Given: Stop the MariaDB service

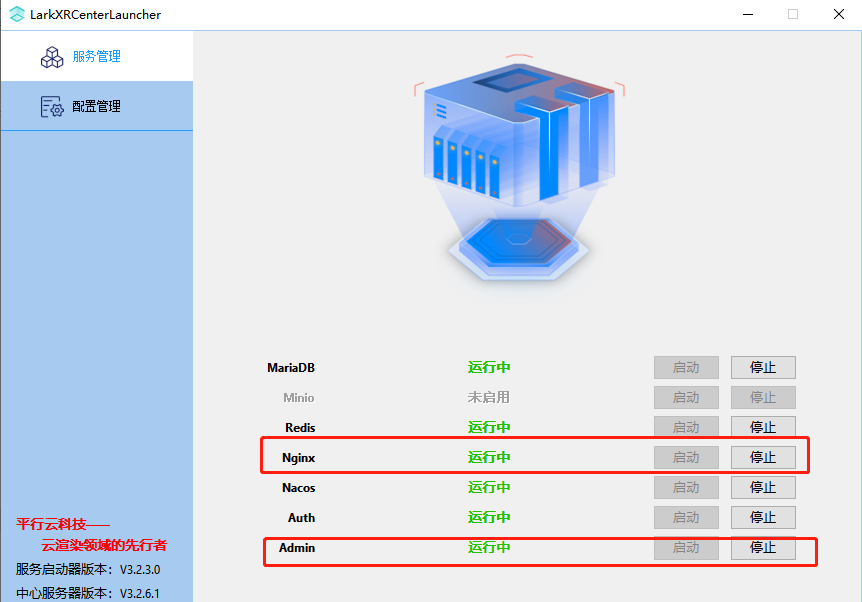Looking at the screenshot, I should click(763, 367).
